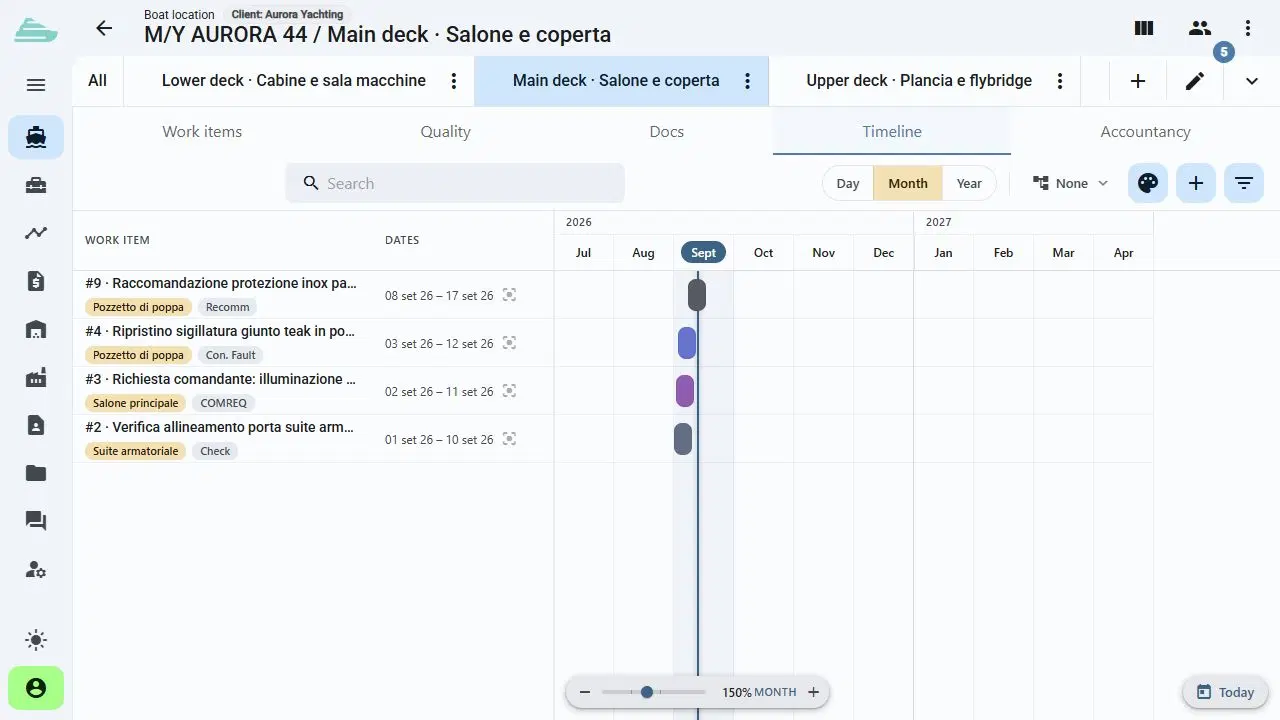Focus on item #2 dates target icon
The width and height of the screenshot is (1280, 720).
point(509,439)
